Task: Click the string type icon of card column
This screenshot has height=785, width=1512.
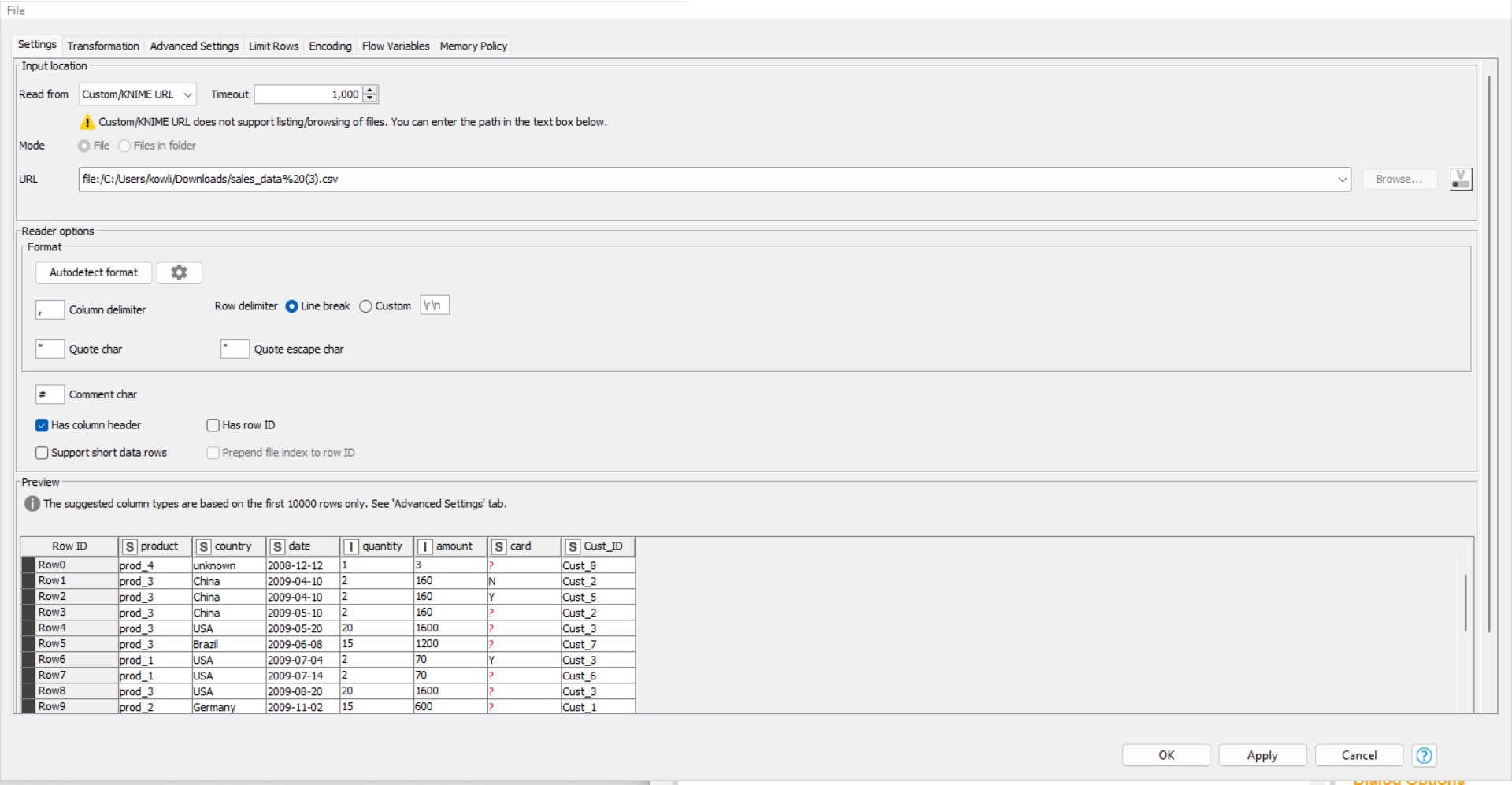Action: 499,546
